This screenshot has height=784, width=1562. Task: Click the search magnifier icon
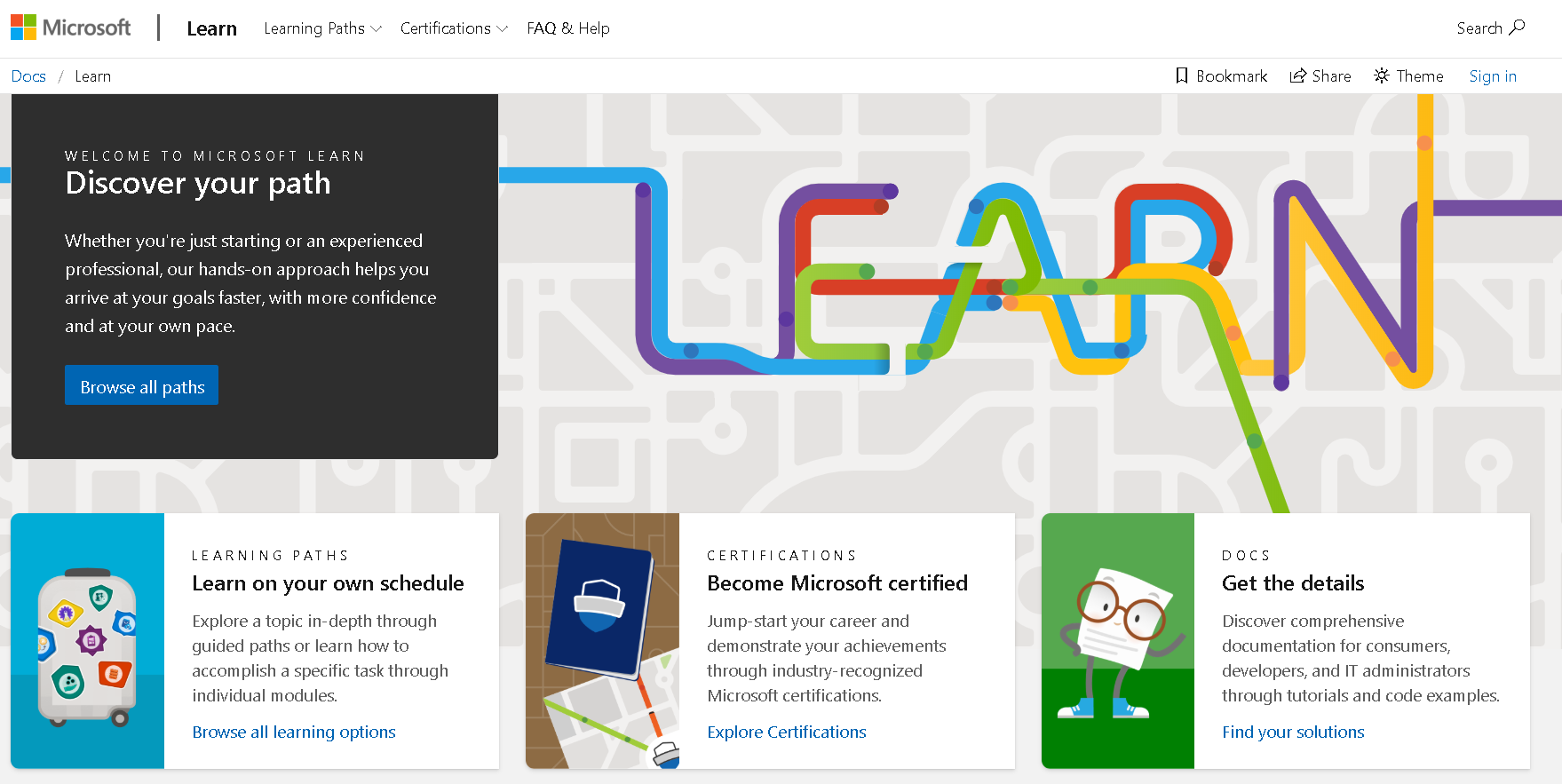pos(1517,28)
